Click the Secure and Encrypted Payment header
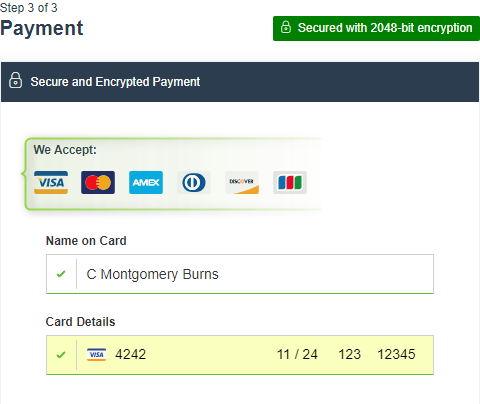 (x=240, y=82)
